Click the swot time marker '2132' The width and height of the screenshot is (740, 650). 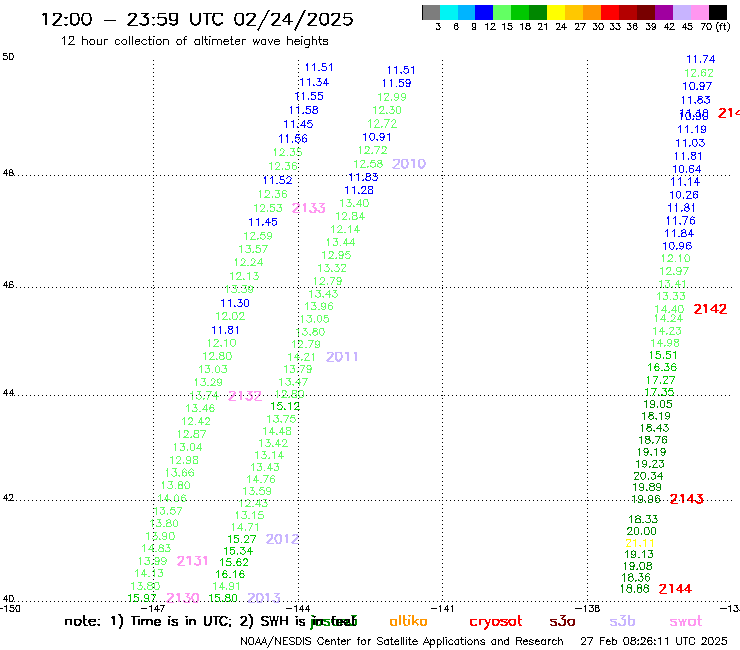[244, 396]
